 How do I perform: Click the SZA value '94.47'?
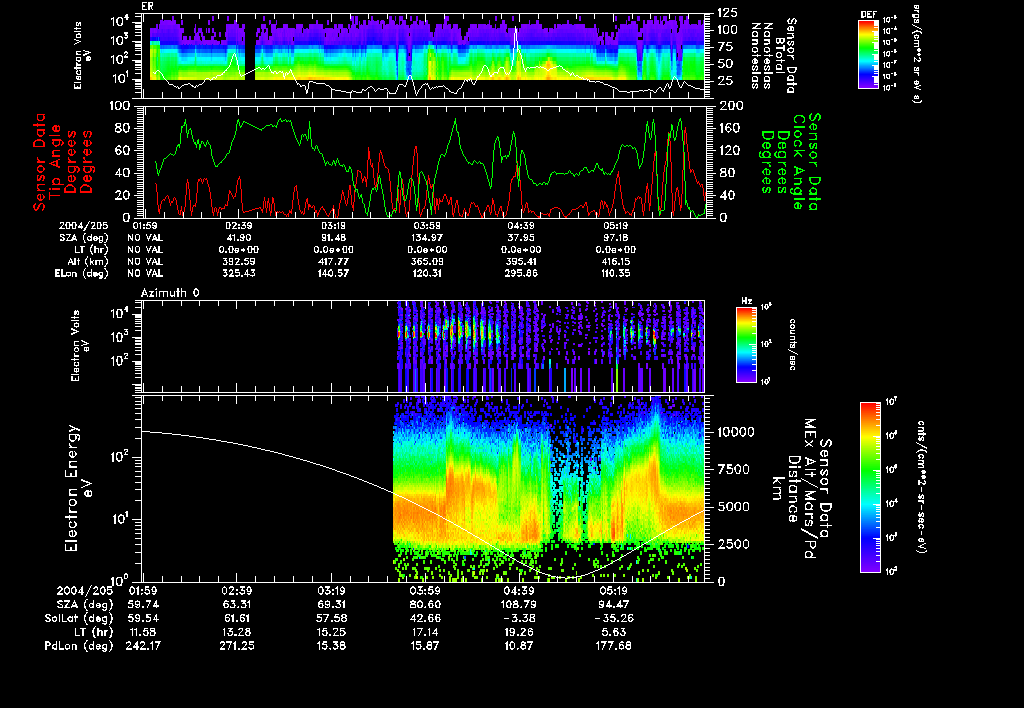(x=613, y=605)
